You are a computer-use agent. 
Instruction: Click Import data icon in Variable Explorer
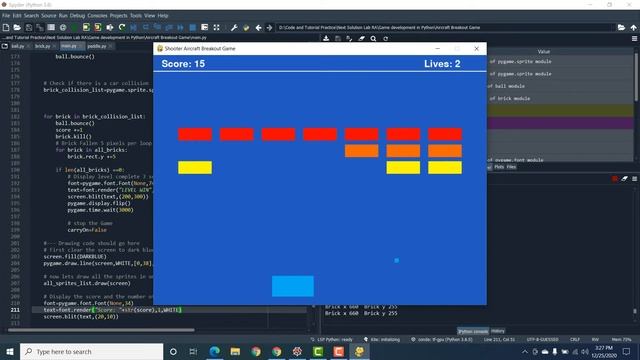pos(326,38)
